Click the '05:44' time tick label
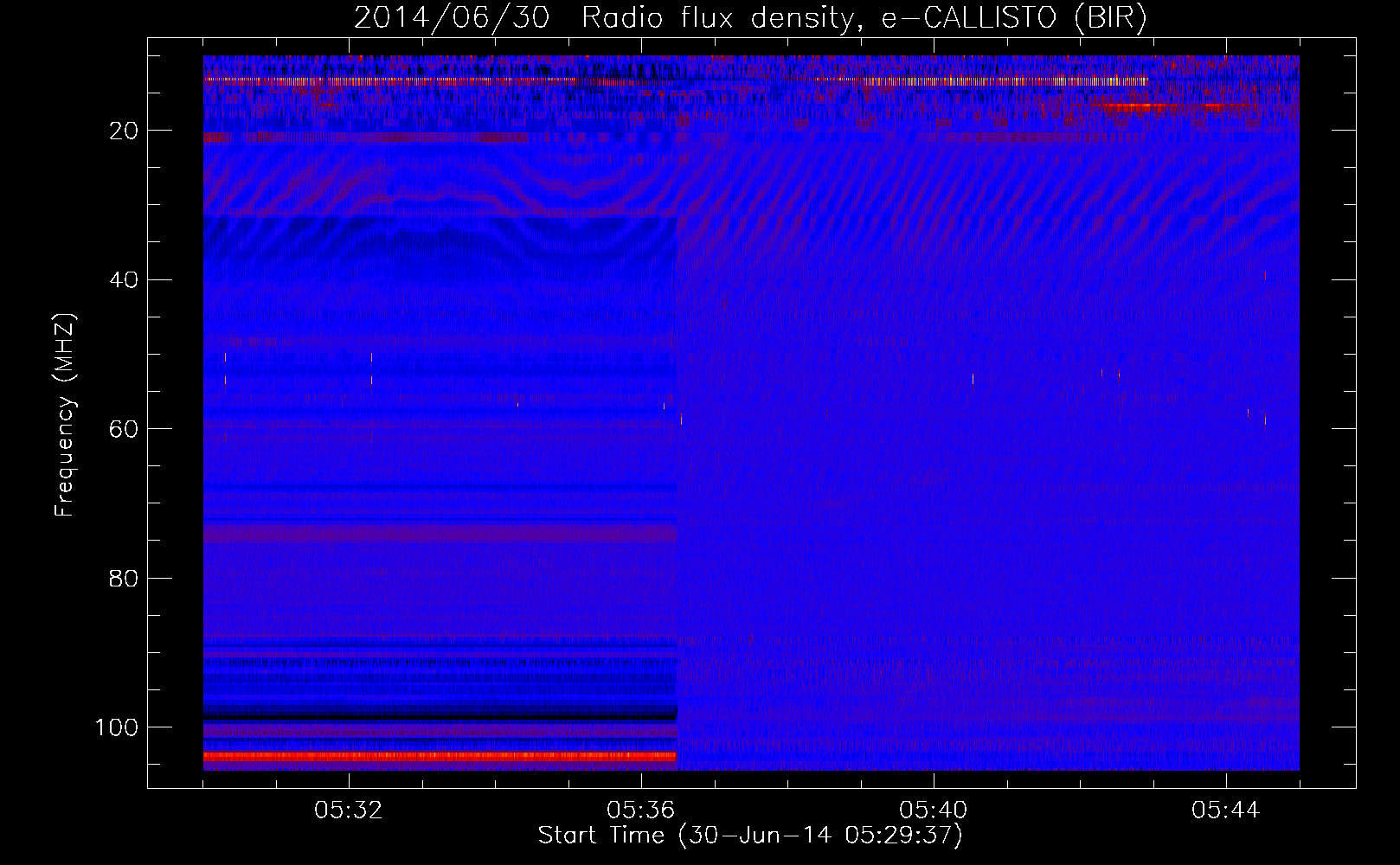1400x865 pixels. 1226,811
